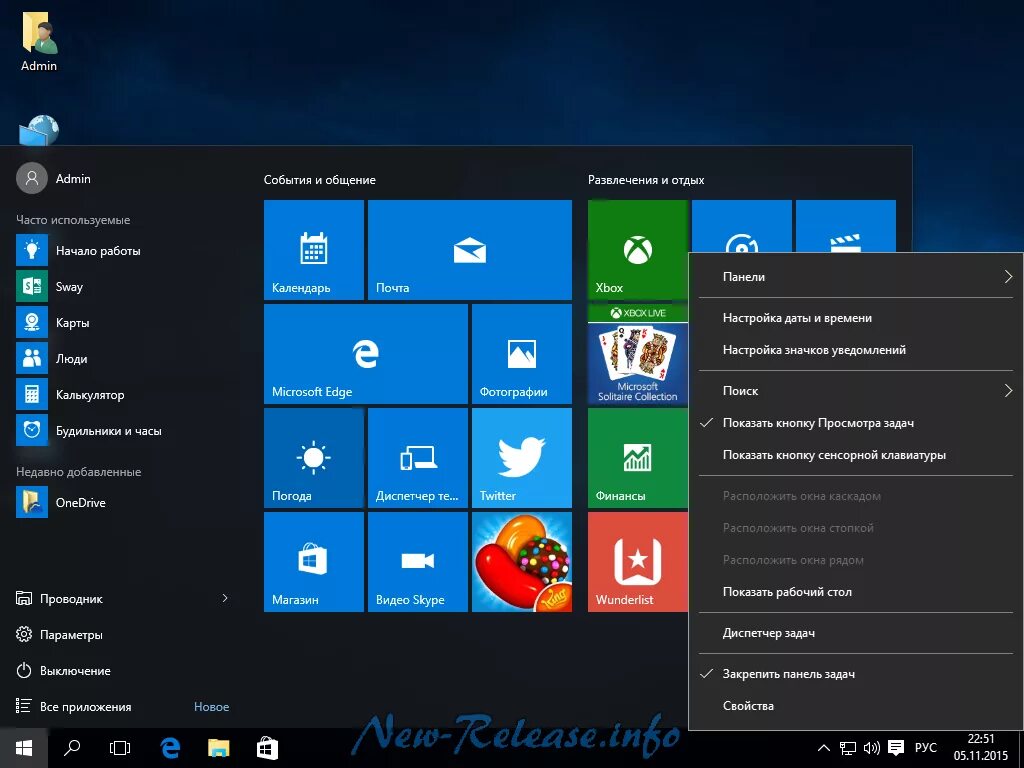This screenshot has height=768, width=1024.
Task: Open Microsoft Solitaire Collection tile
Action: [637, 354]
